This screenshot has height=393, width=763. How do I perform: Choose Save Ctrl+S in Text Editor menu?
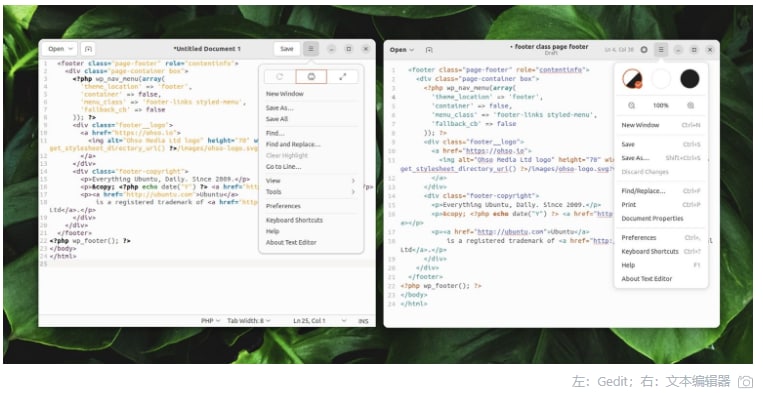point(660,144)
